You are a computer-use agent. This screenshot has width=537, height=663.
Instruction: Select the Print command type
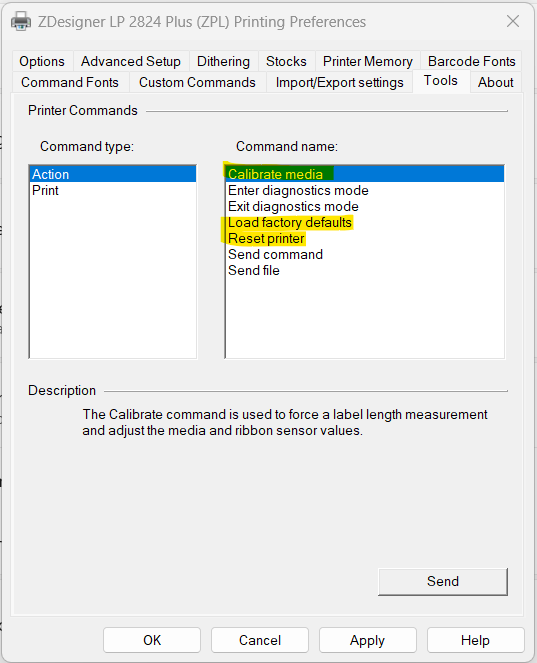[x=113, y=190]
